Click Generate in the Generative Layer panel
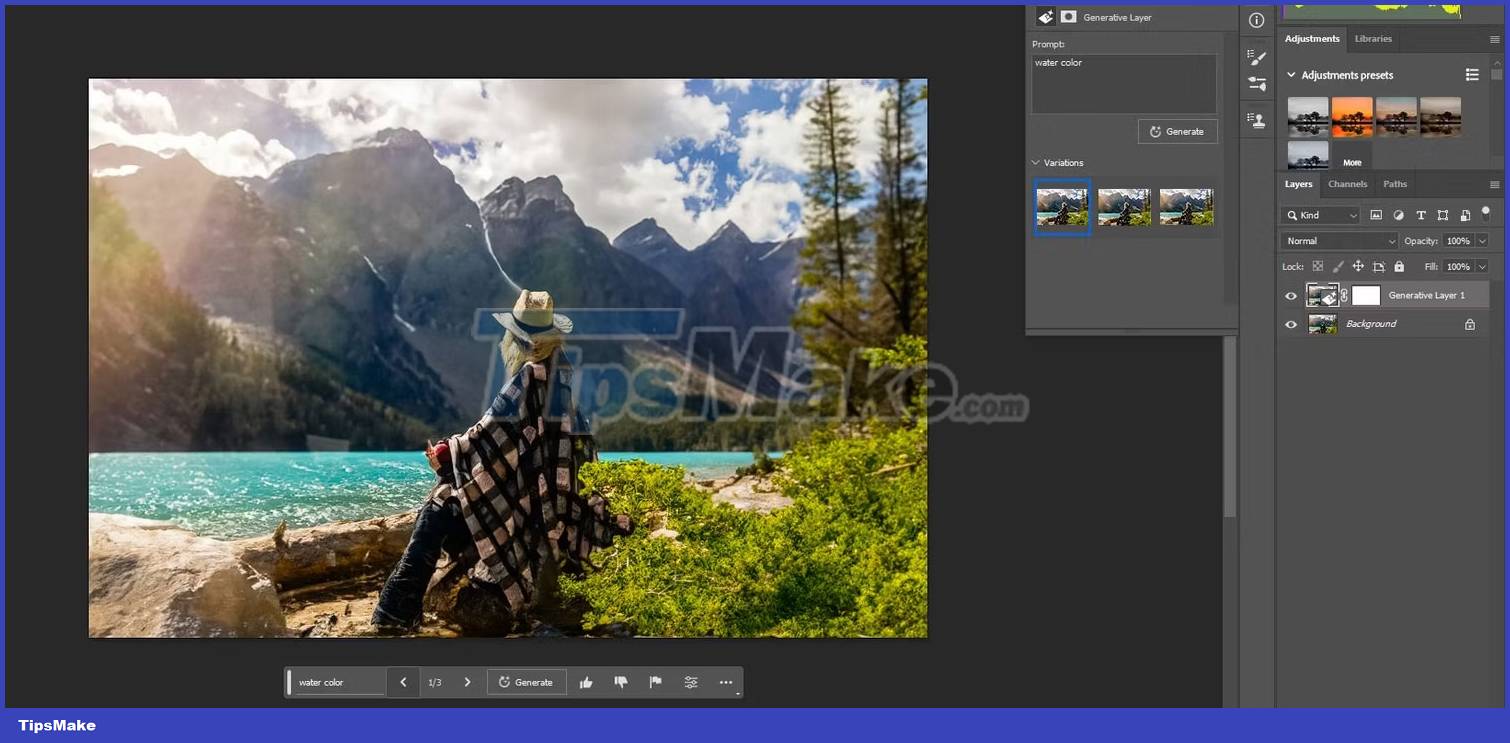The width and height of the screenshot is (1510, 743). [x=1177, y=131]
